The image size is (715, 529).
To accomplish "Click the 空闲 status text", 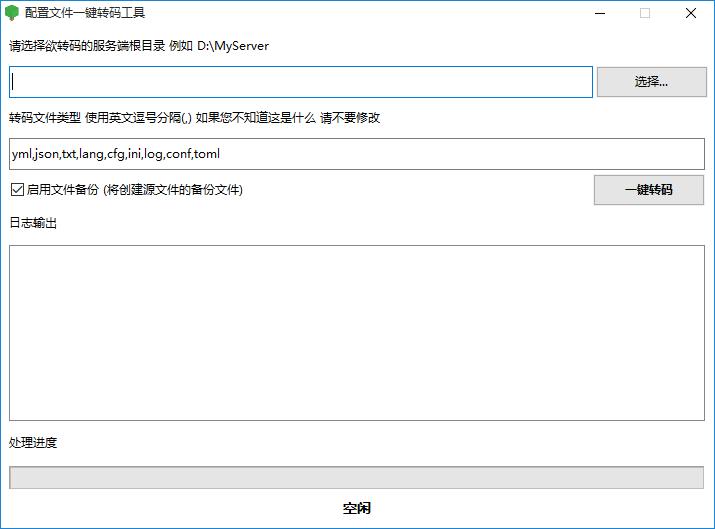I will point(357,508).
